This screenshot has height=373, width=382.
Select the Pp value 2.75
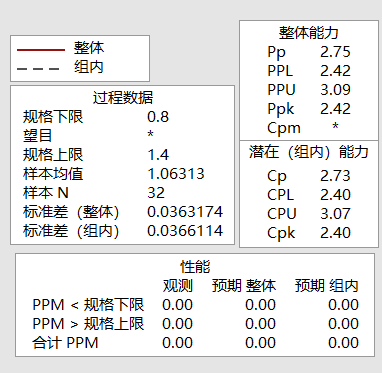pos(335,52)
